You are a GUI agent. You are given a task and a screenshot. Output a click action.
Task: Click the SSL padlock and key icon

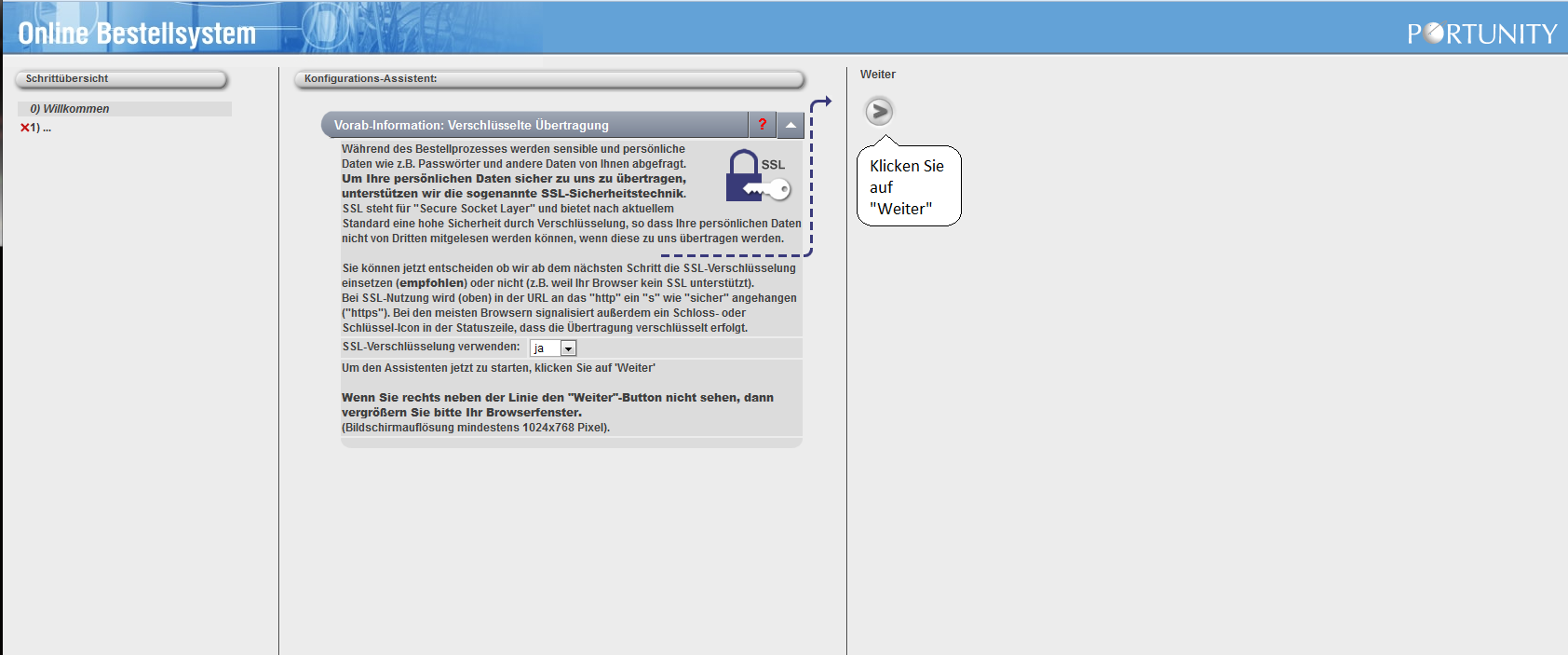[756, 176]
